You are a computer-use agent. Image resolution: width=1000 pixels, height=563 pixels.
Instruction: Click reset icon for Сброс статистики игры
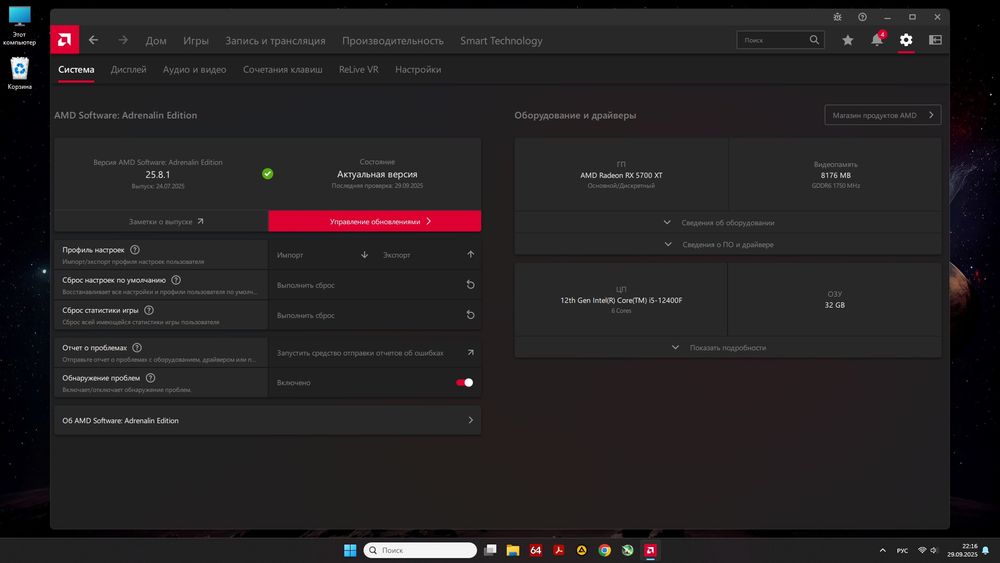click(x=470, y=315)
